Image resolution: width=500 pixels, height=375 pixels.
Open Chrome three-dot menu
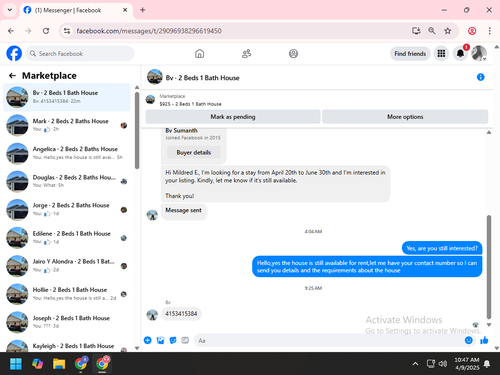(489, 31)
